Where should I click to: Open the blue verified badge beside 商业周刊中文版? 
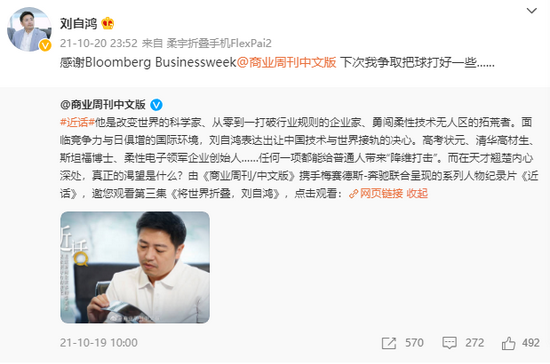point(156,105)
